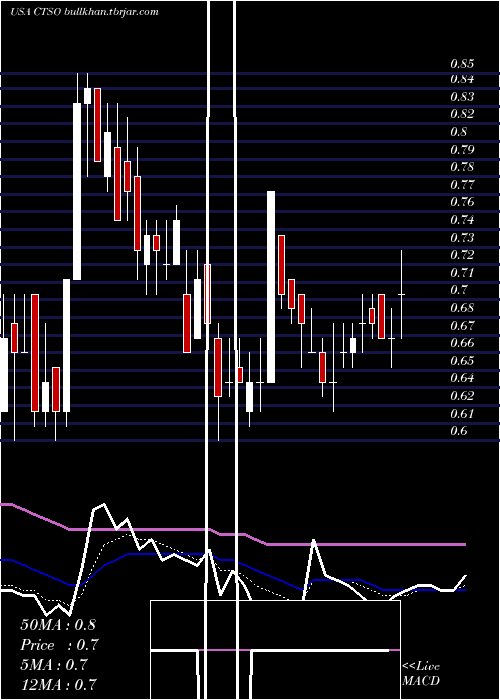Click the 0.77 price axis label
This screenshot has width=500, height=700.
[x=462, y=185]
